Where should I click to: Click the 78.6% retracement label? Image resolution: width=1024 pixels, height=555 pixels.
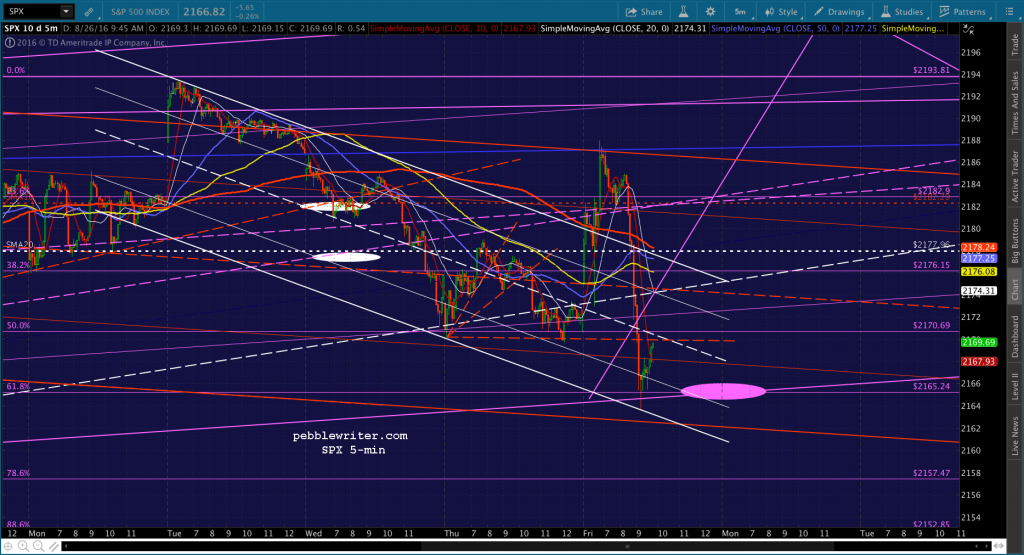pyautogui.click(x=18, y=473)
